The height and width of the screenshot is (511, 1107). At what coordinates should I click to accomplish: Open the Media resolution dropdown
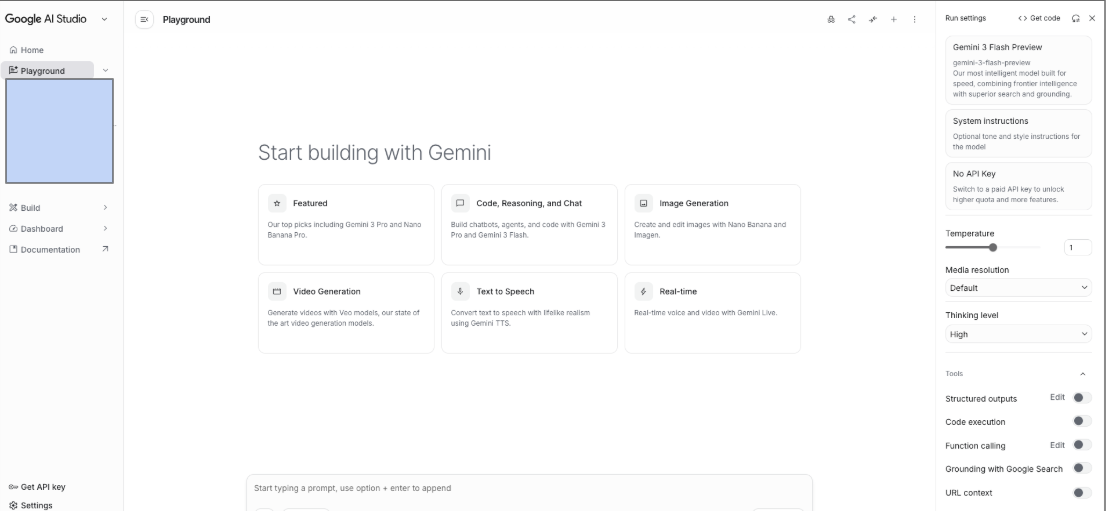1018,288
